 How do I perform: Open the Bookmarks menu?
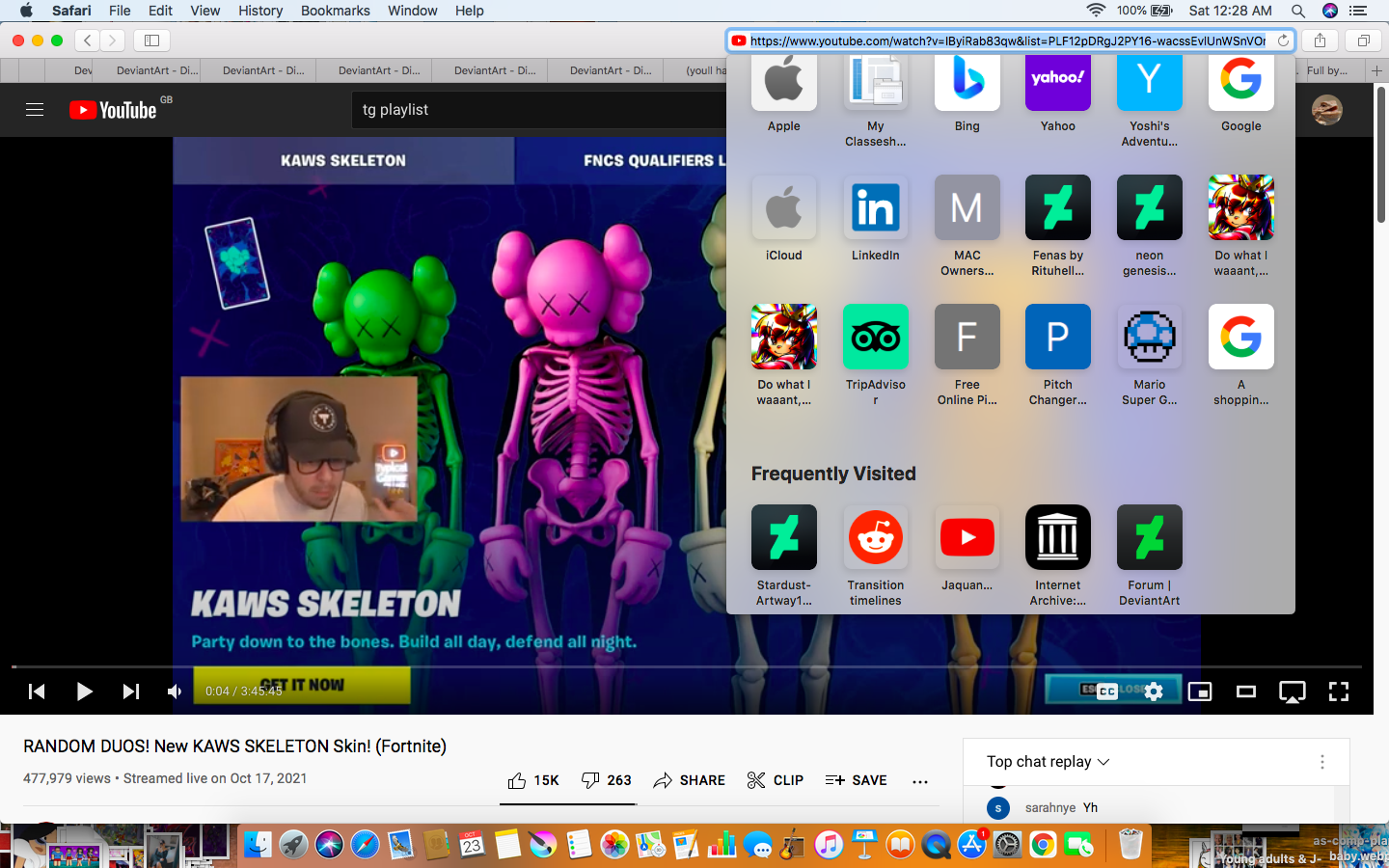point(336,11)
